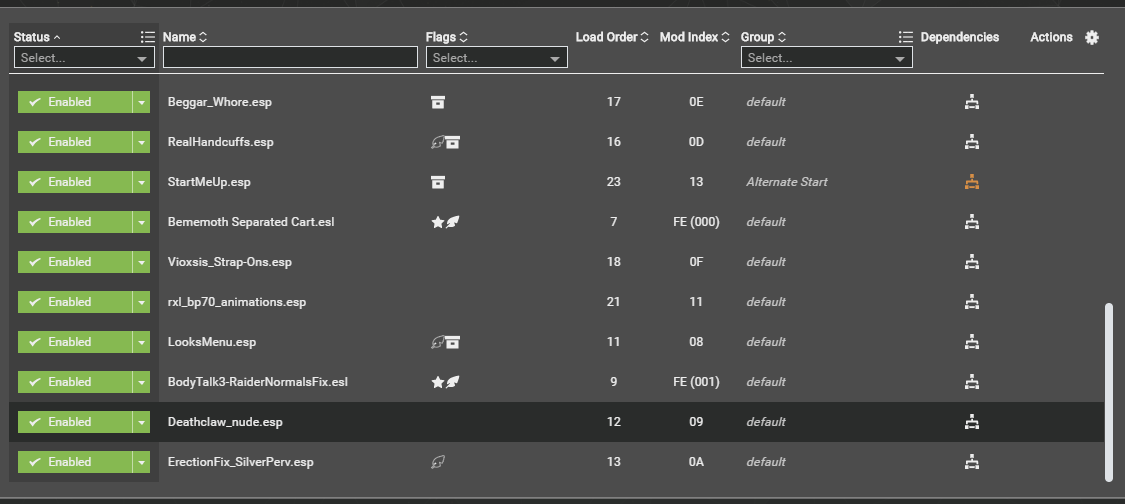Screen dimensions: 1125x504
Task: Open dependencies icon for StartMeUp.esp
Action: 972,182
